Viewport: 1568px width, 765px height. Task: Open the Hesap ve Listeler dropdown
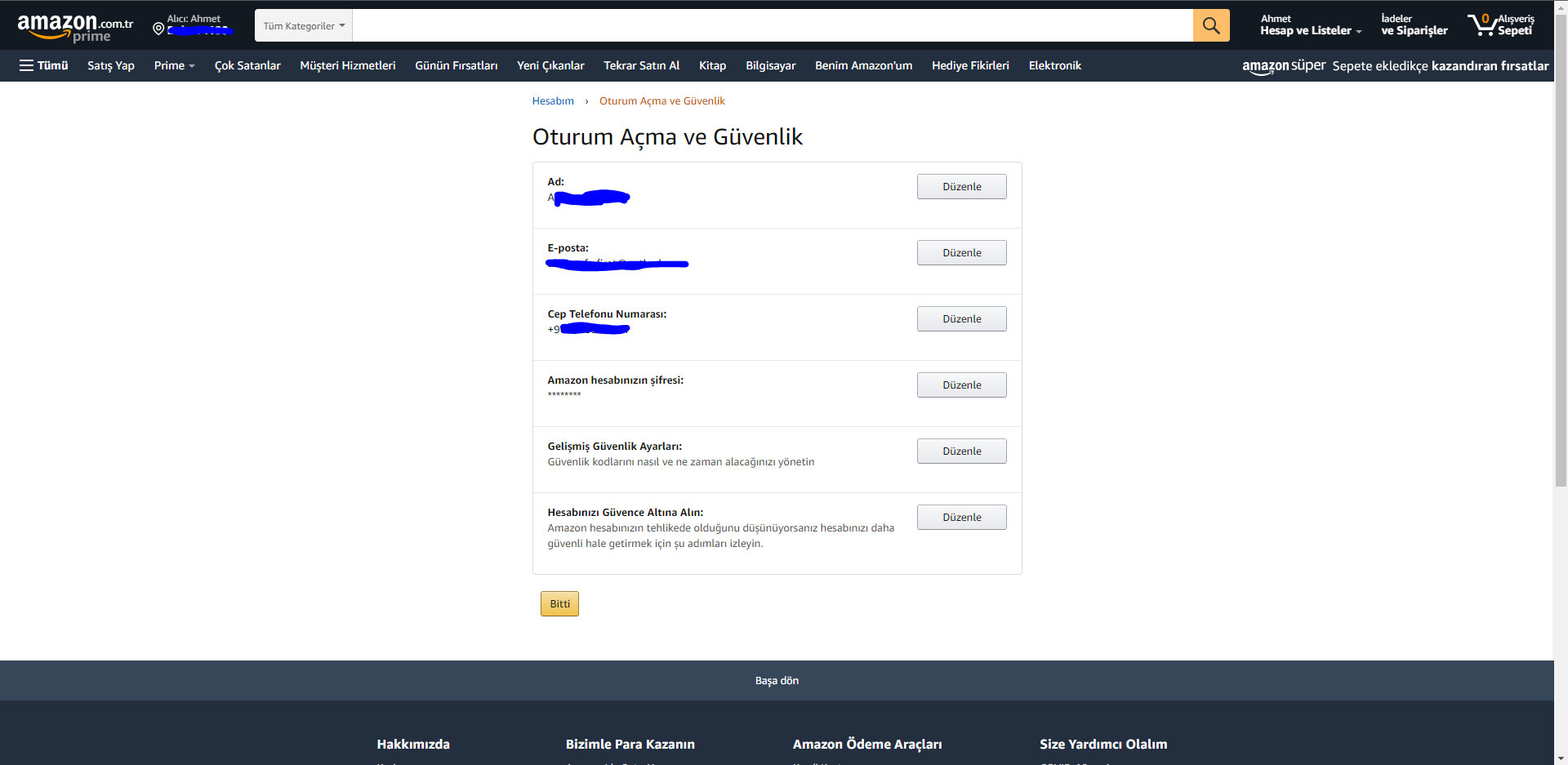pyautogui.click(x=1311, y=25)
